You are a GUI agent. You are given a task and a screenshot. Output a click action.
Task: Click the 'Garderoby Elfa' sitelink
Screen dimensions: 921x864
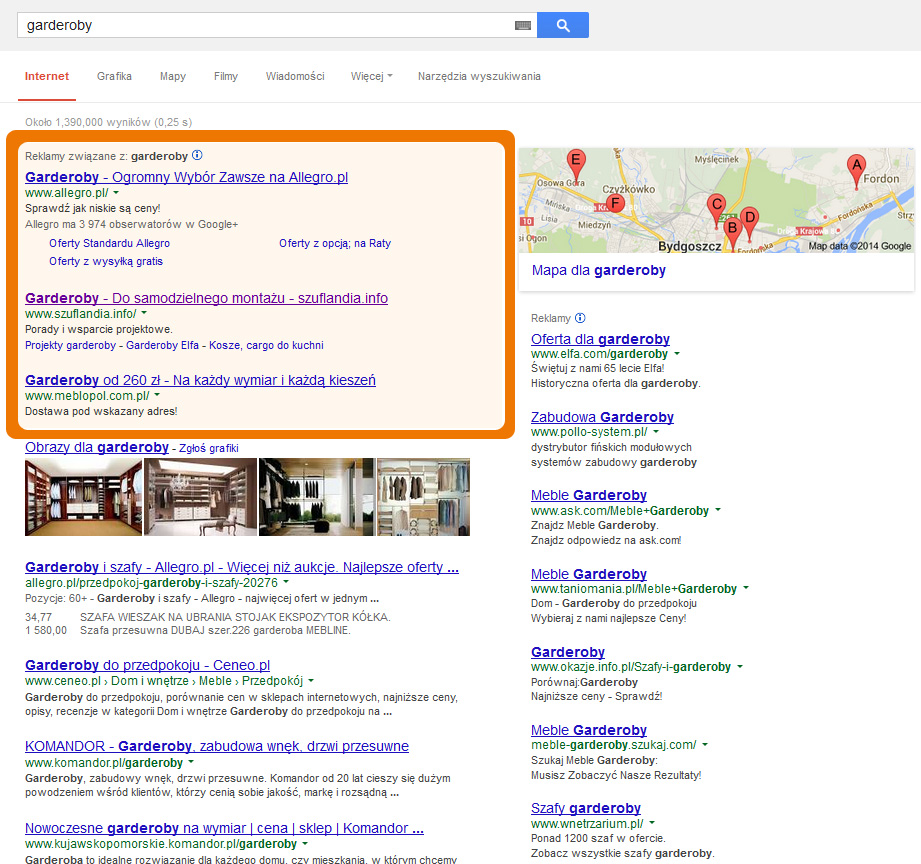163,345
